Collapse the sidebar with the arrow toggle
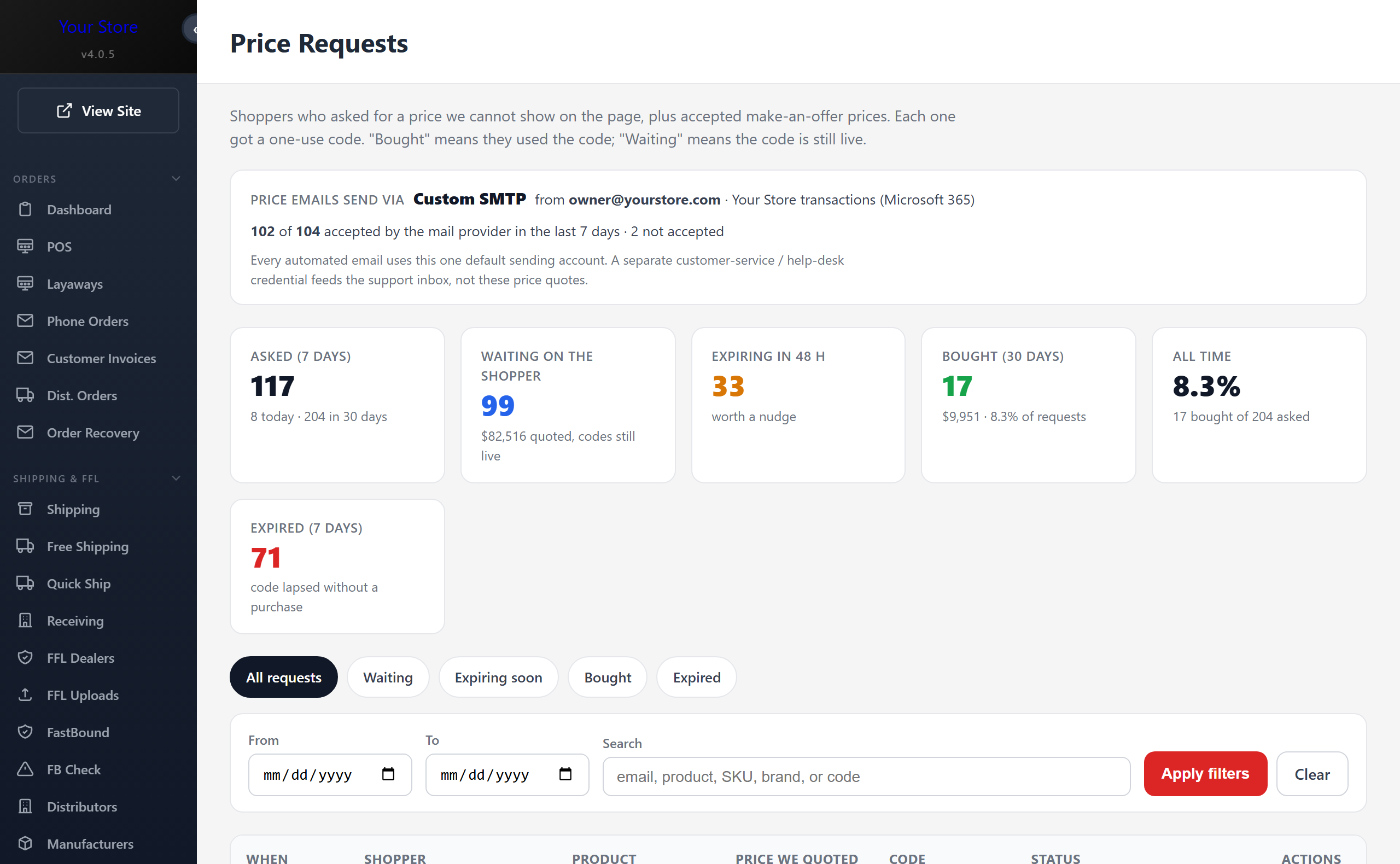This screenshot has width=1400, height=864. [191, 29]
